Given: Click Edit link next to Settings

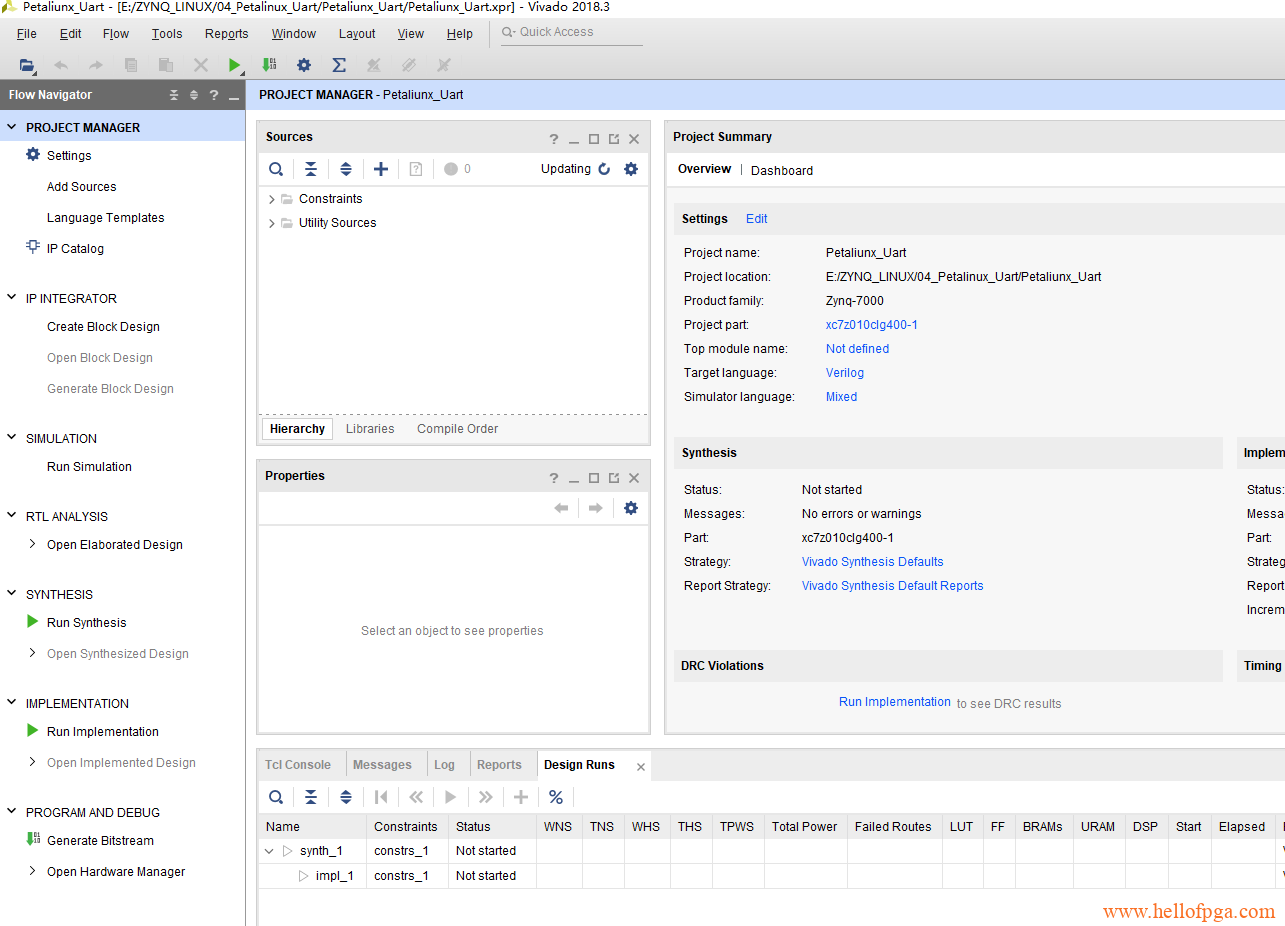Looking at the screenshot, I should tap(756, 219).
